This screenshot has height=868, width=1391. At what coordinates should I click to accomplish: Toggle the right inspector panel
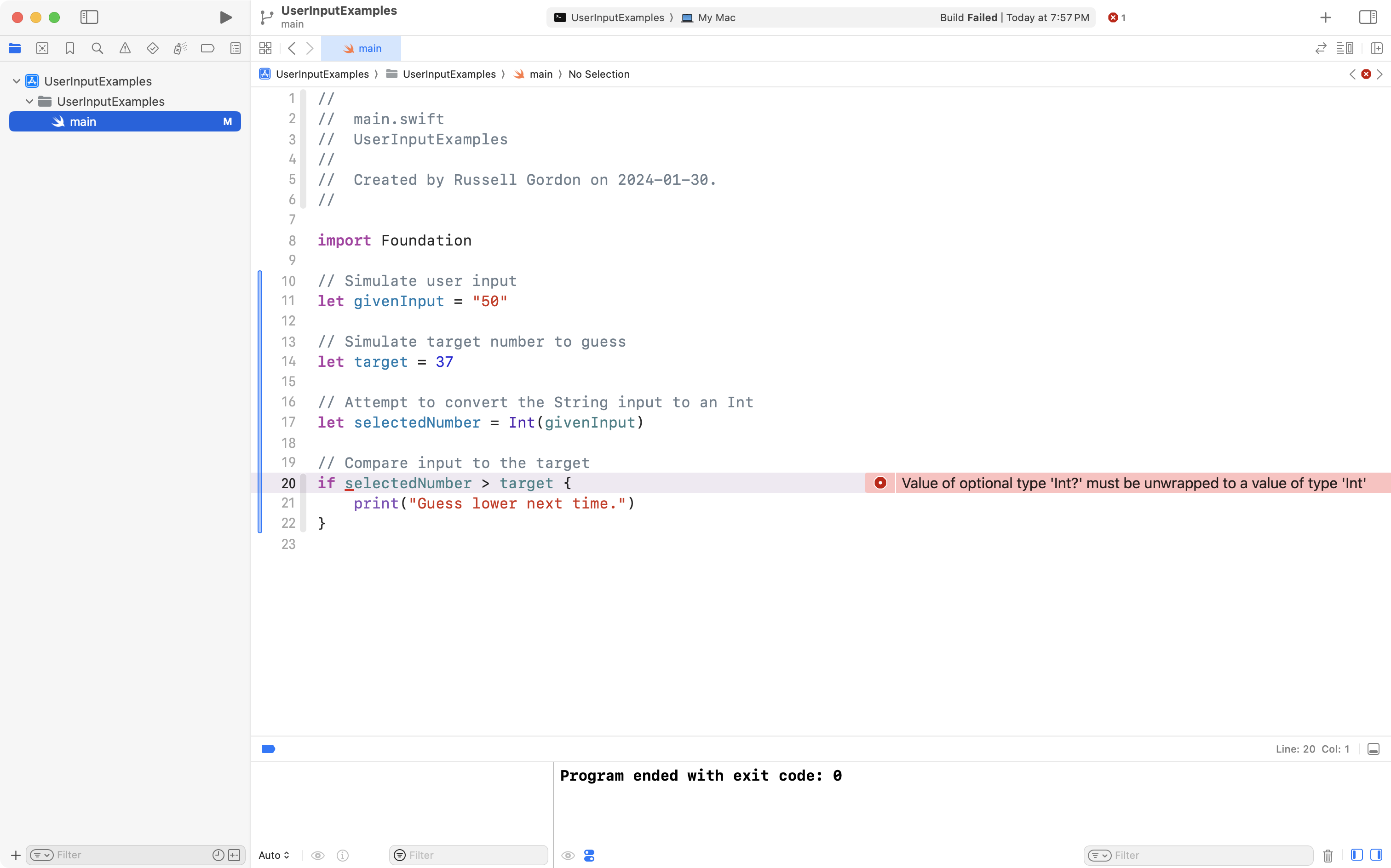pyautogui.click(x=1368, y=17)
